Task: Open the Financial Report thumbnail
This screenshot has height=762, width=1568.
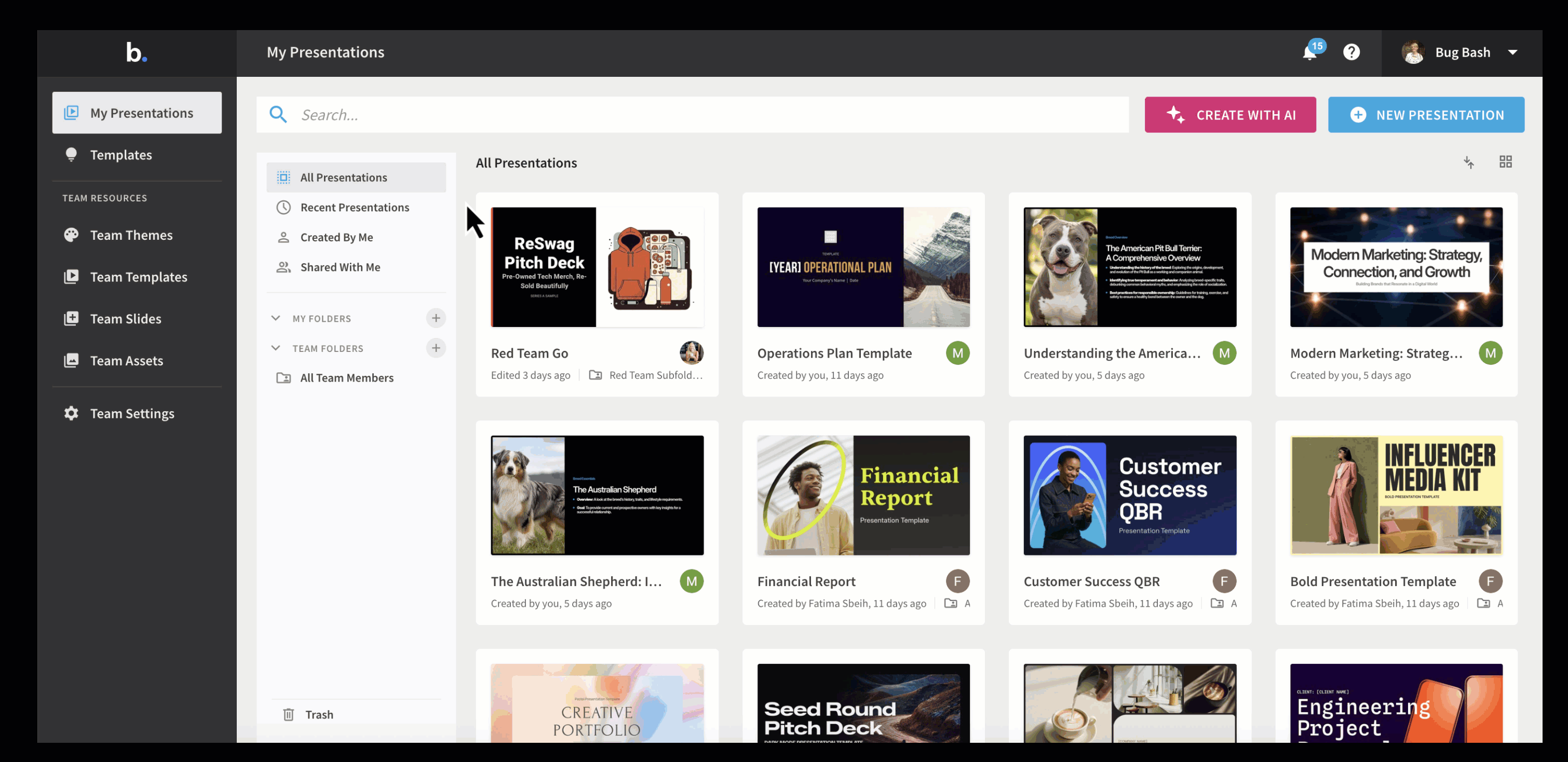Action: (863, 495)
